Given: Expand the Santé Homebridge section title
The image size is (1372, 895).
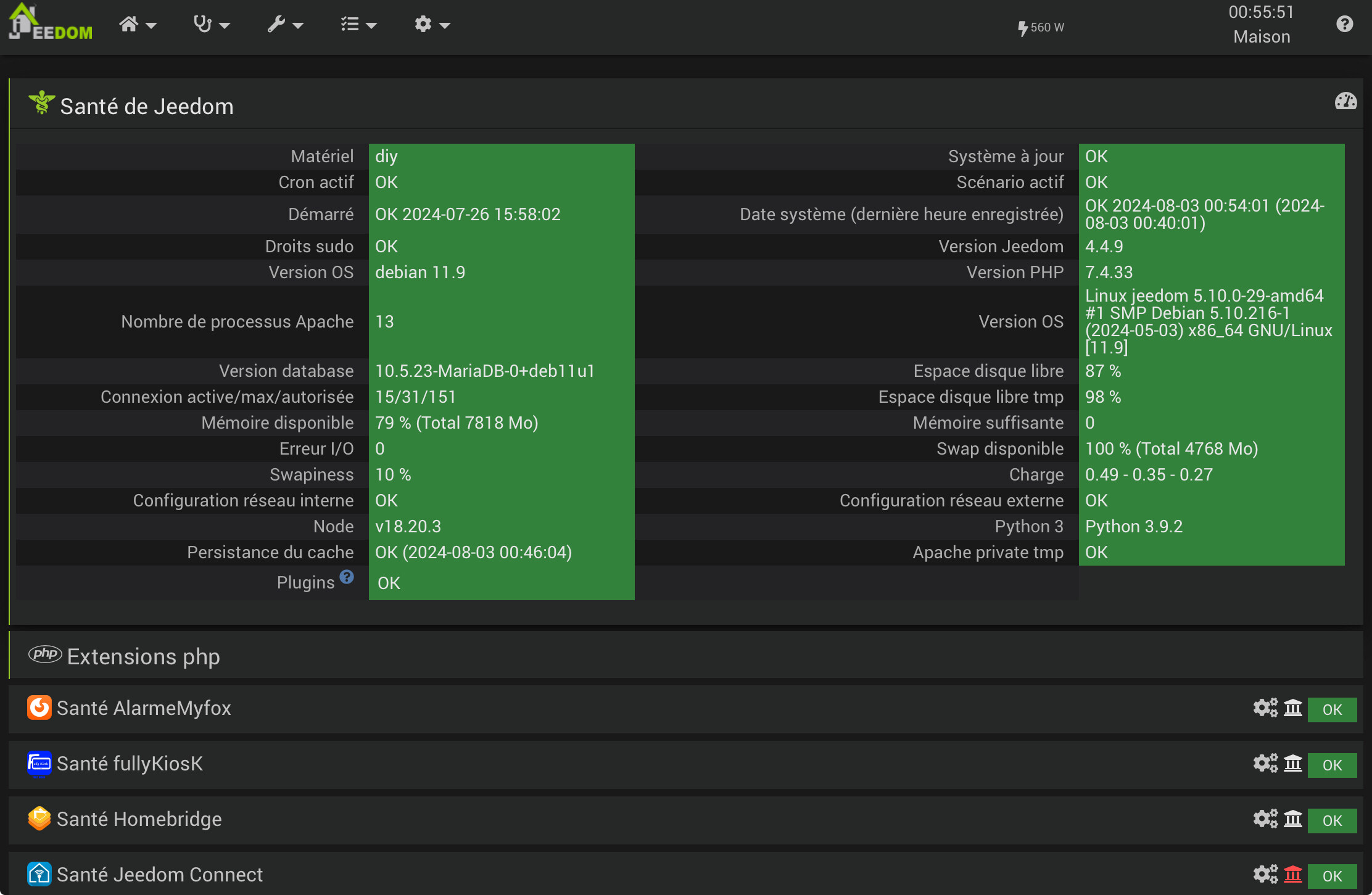Looking at the screenshot, I should (139, 819).
